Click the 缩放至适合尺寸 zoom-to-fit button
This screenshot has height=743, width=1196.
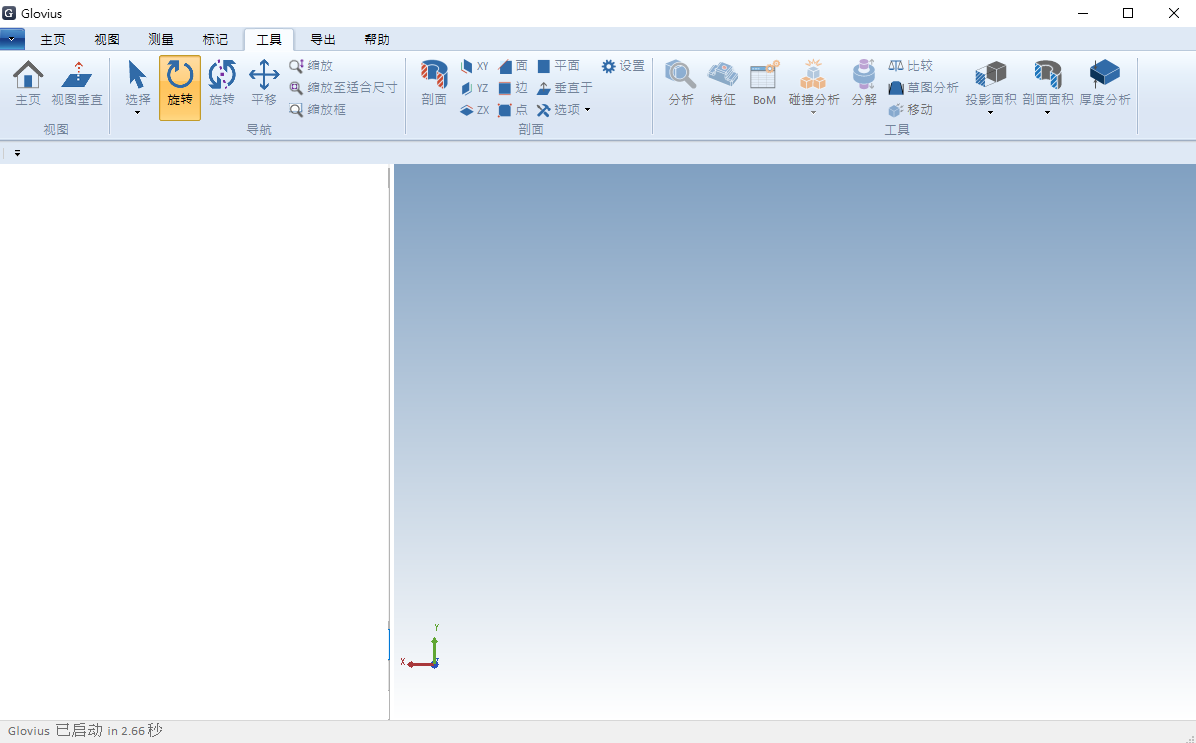coord(343,88)
